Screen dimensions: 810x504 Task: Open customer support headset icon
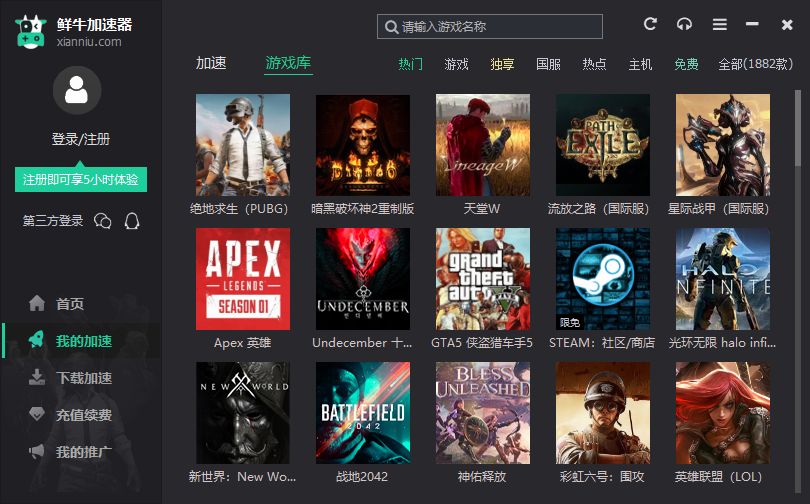(x=684, y=24)
